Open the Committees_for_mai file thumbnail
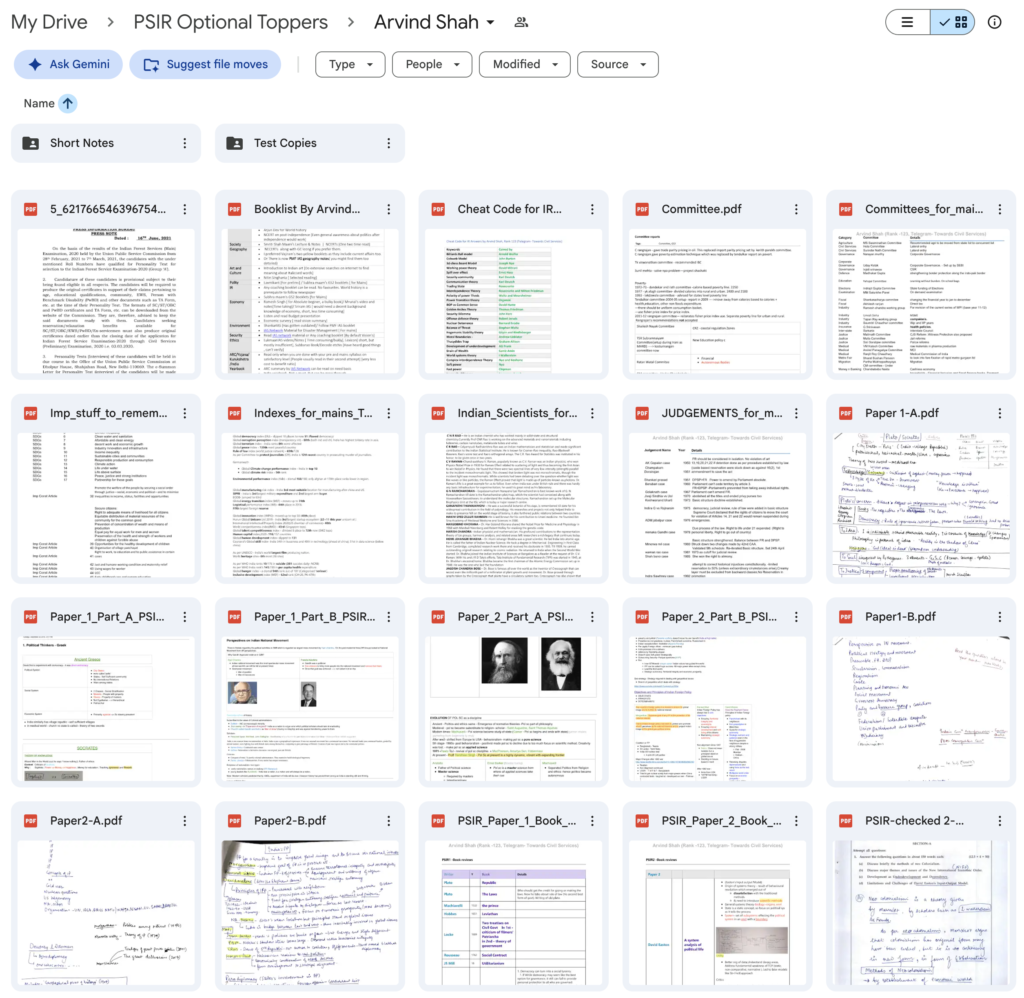The width and height of the screenshot is (1024, 998). [x=921, y=300]
